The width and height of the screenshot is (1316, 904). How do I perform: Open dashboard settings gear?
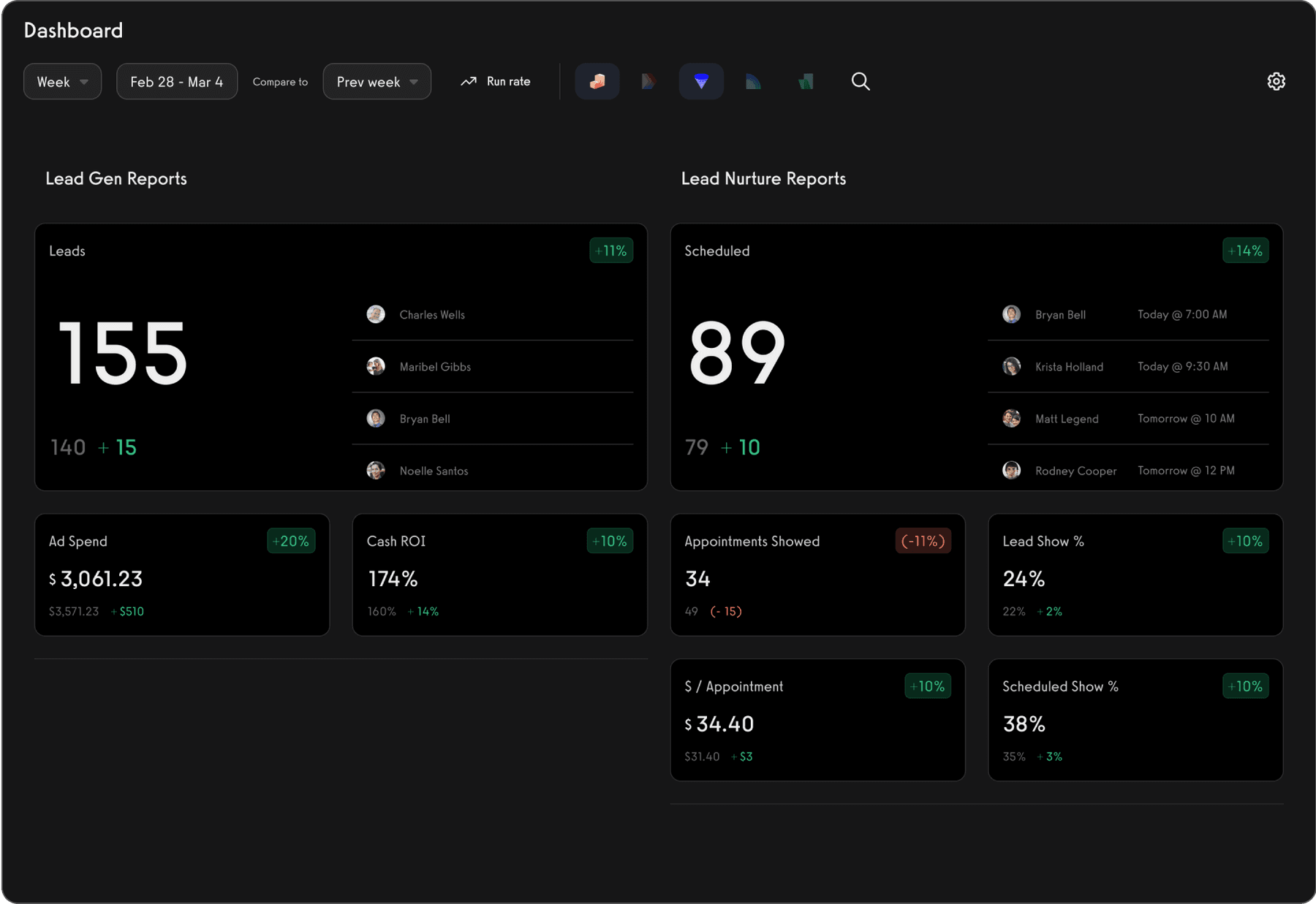[1276, 81]
